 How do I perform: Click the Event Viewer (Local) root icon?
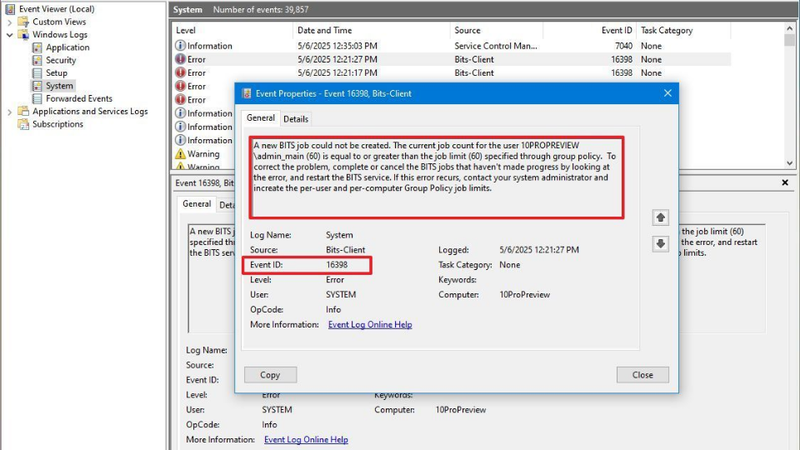(10, 9)
